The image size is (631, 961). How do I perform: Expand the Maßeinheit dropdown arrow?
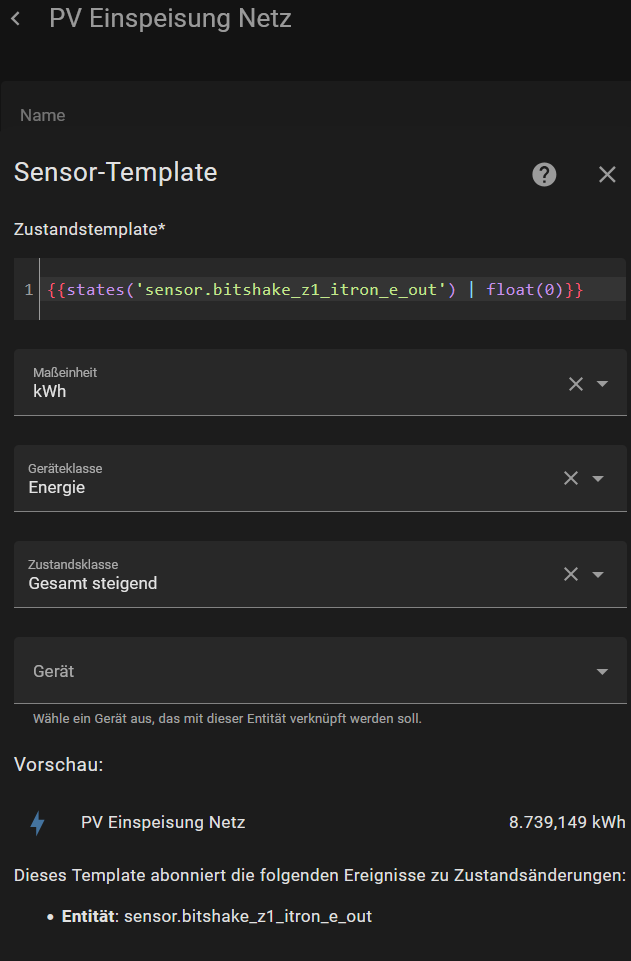602,384
